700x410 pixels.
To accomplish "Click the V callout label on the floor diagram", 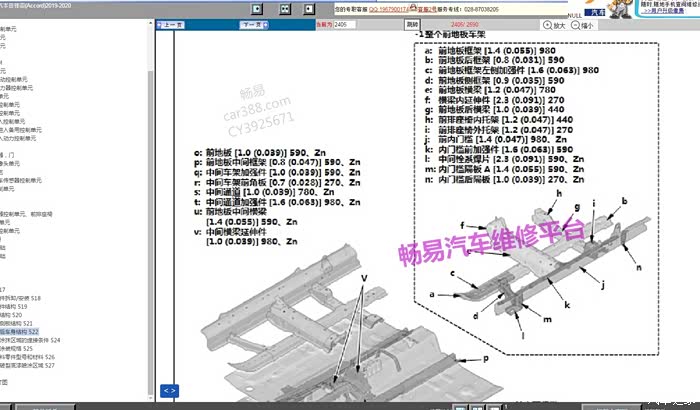I will pos(364,278).
